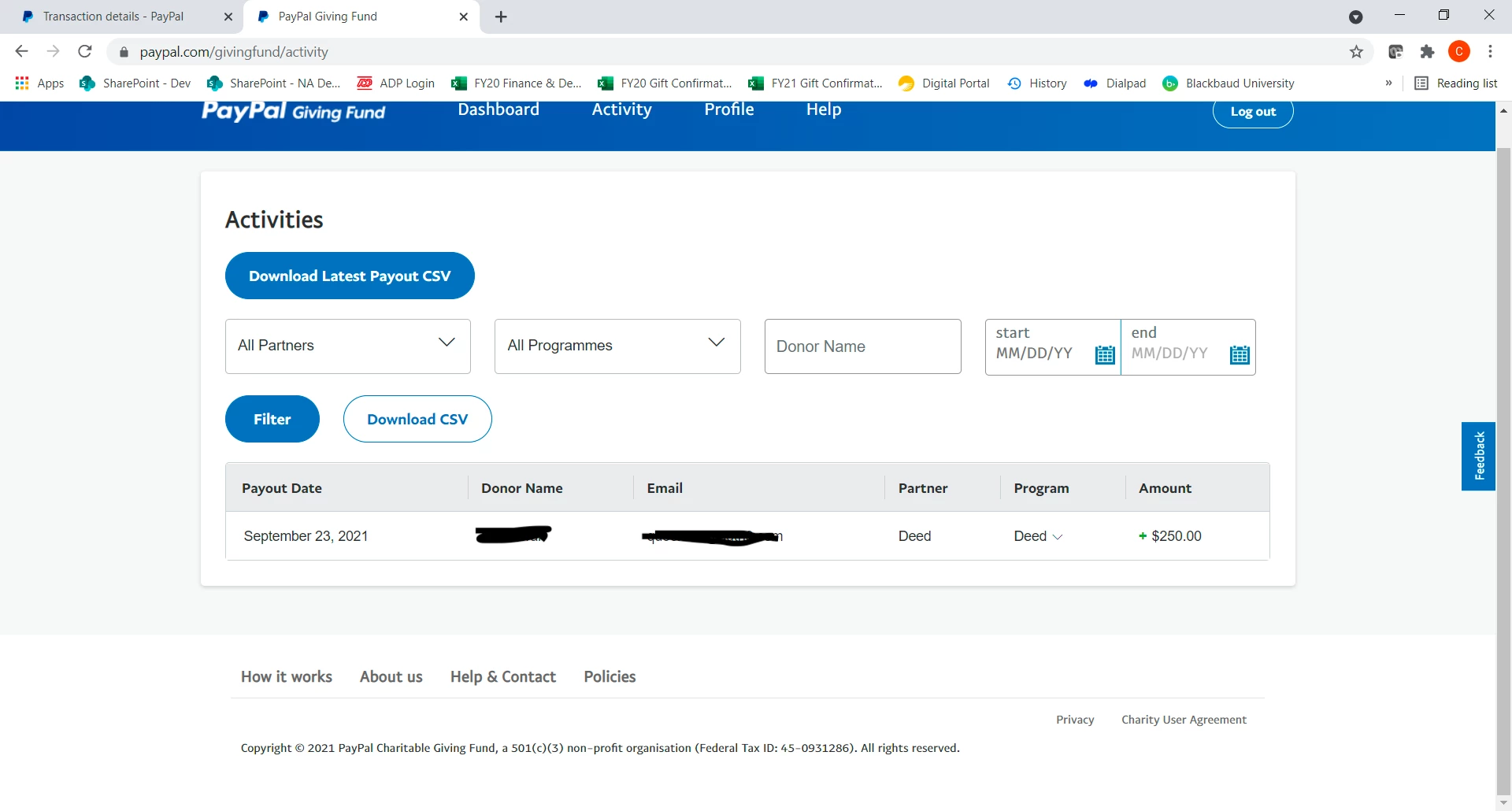
Task: Open the ADP Login bookmark
Action: 396,83
